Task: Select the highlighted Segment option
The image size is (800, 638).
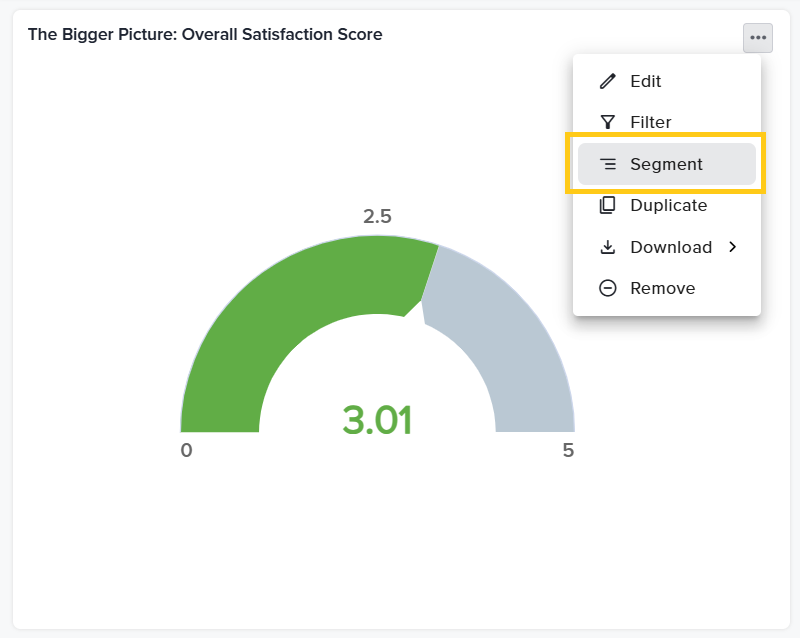Action: [x=666, y=164]
